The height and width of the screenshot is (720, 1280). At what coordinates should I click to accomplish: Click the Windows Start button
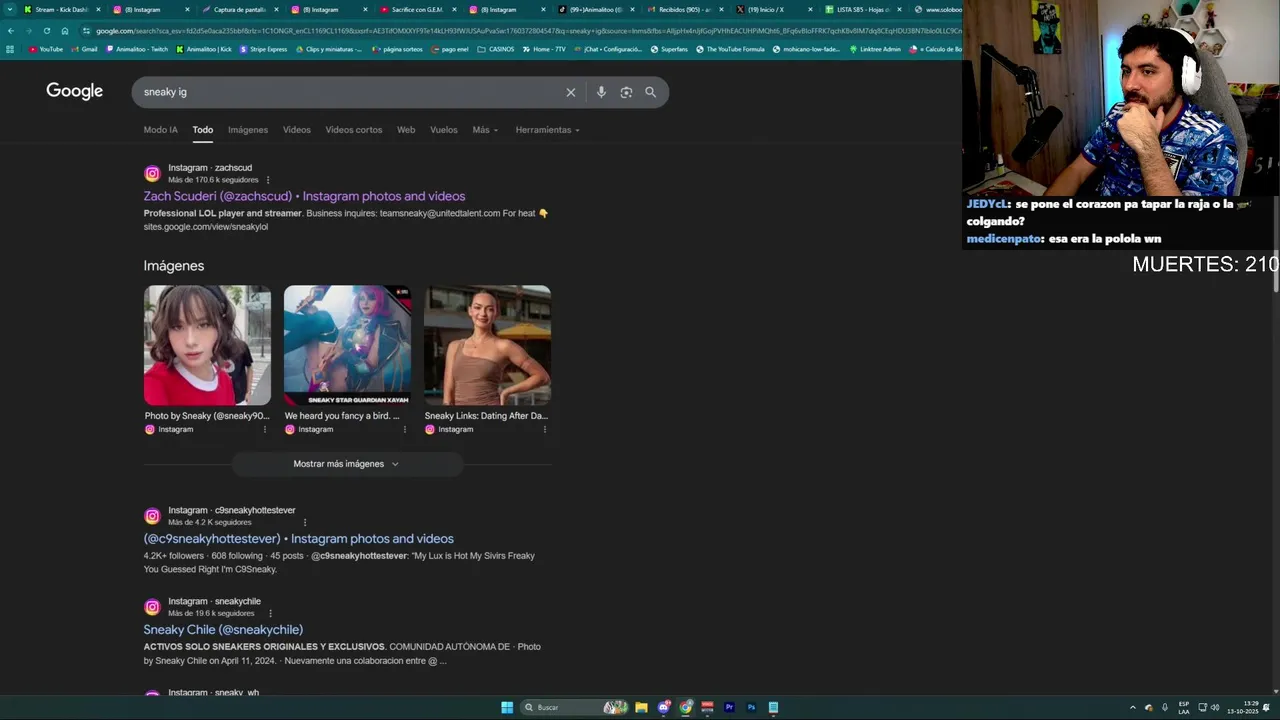coord(507,707)
